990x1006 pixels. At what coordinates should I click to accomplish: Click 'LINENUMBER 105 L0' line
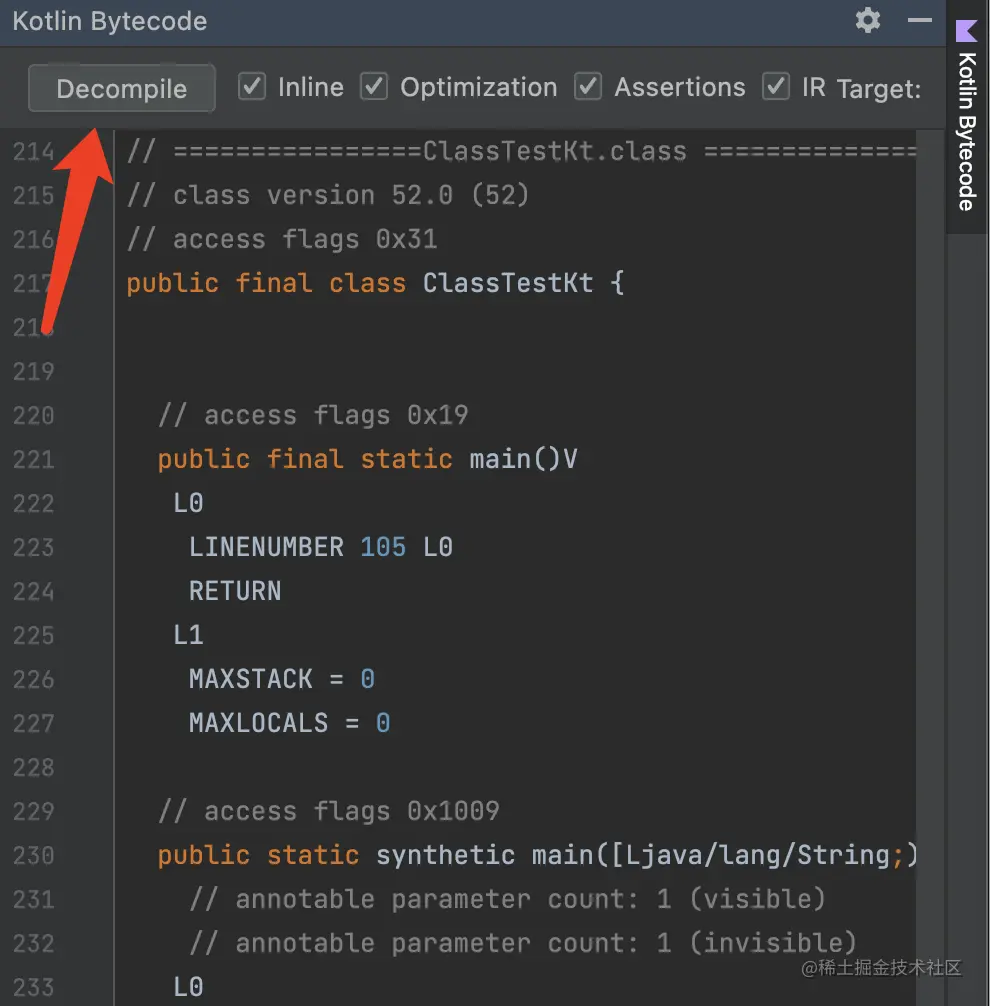(x=321, y=547)
